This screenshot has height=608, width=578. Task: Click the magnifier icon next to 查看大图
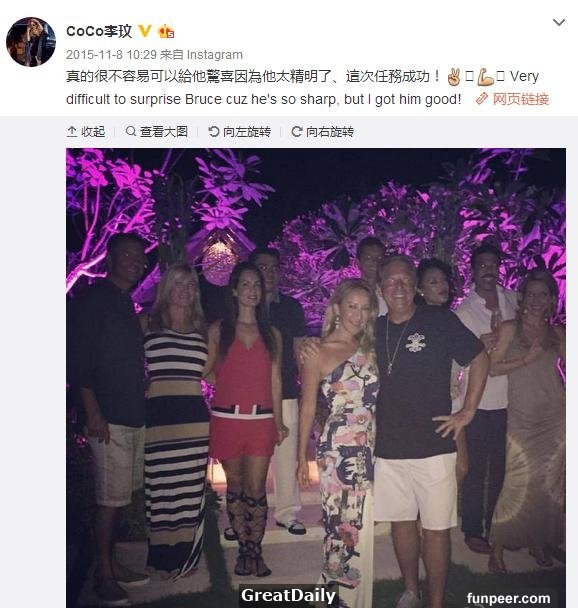(131, 131)
